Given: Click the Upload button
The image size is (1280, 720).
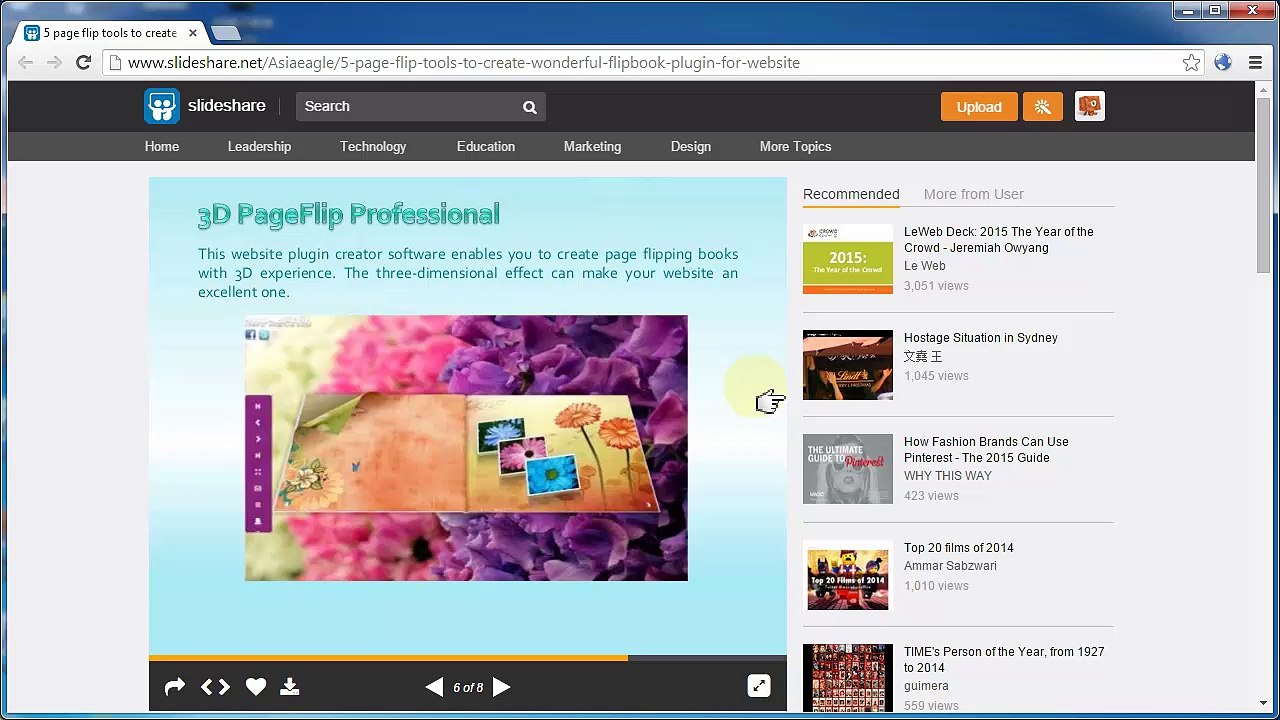Looking at the screenshot, I should [979, 107].
